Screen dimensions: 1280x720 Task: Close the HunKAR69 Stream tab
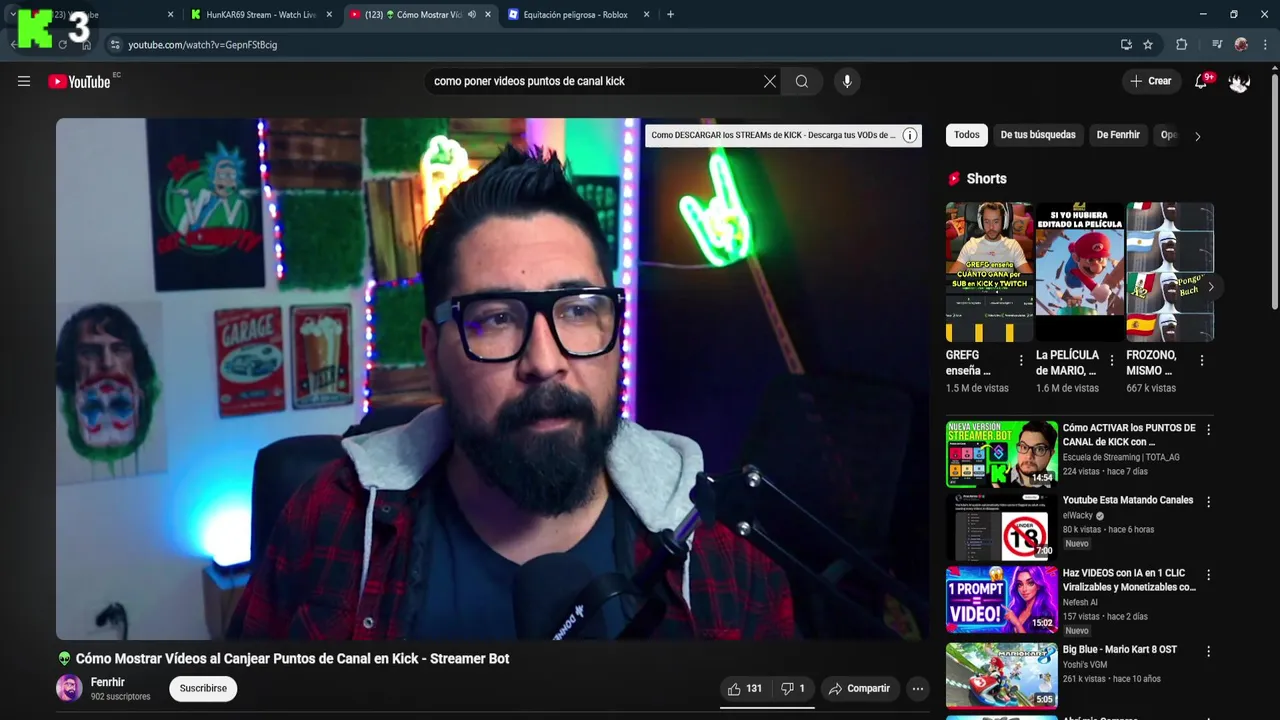click(x=329, y=15)
